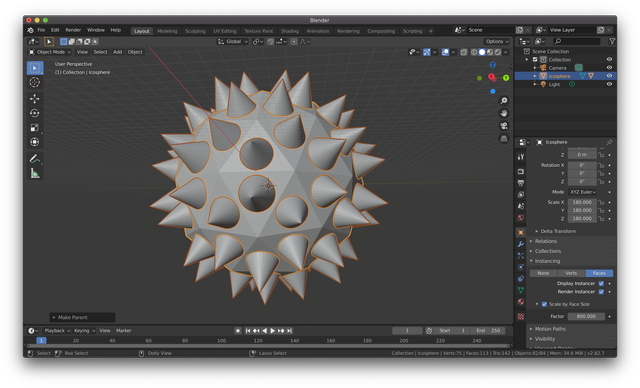Uncheck Render Instancer checkbox

601,292
